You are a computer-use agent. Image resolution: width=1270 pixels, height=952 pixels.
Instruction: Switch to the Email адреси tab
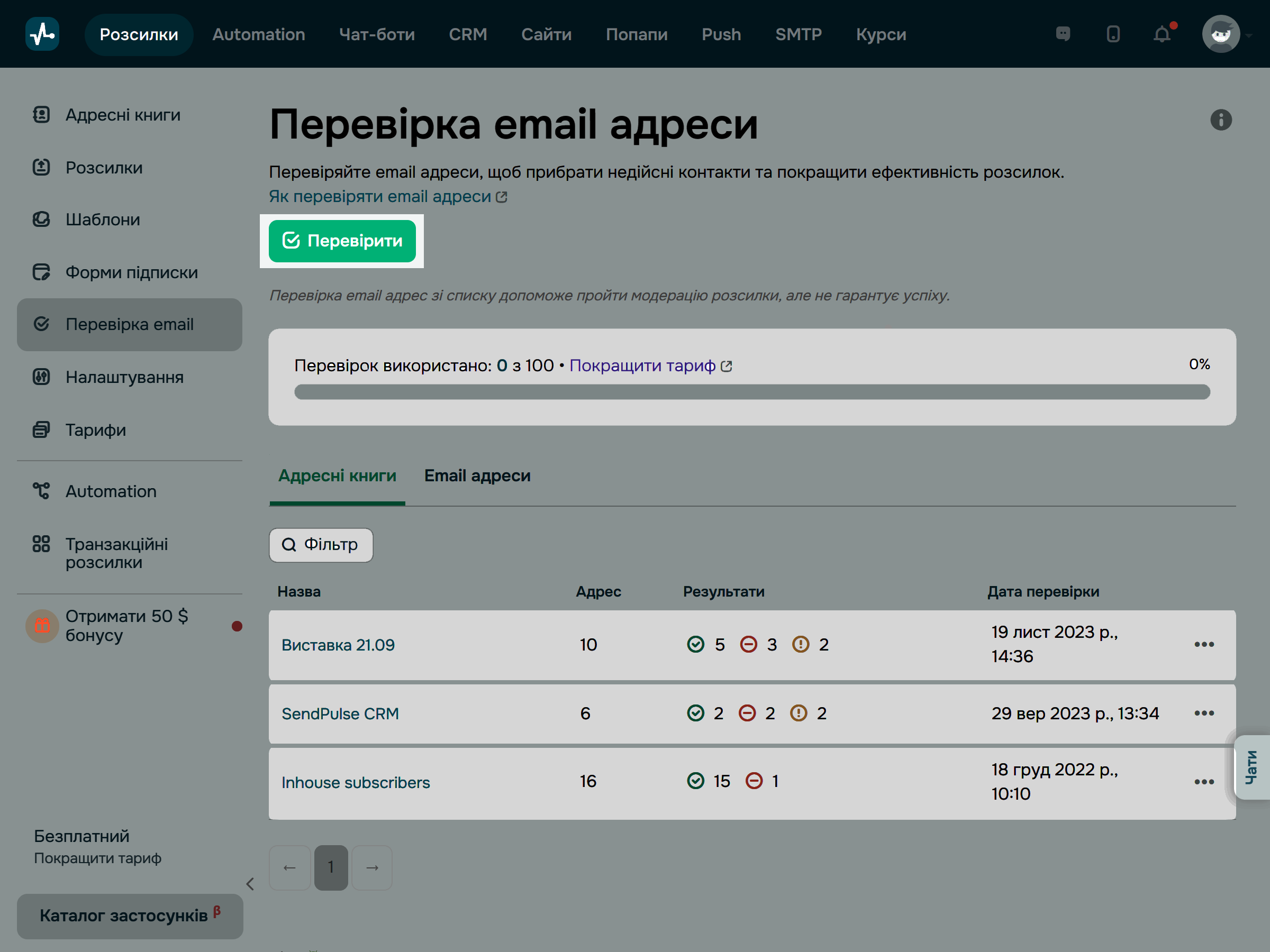click(x=477, y=475)
